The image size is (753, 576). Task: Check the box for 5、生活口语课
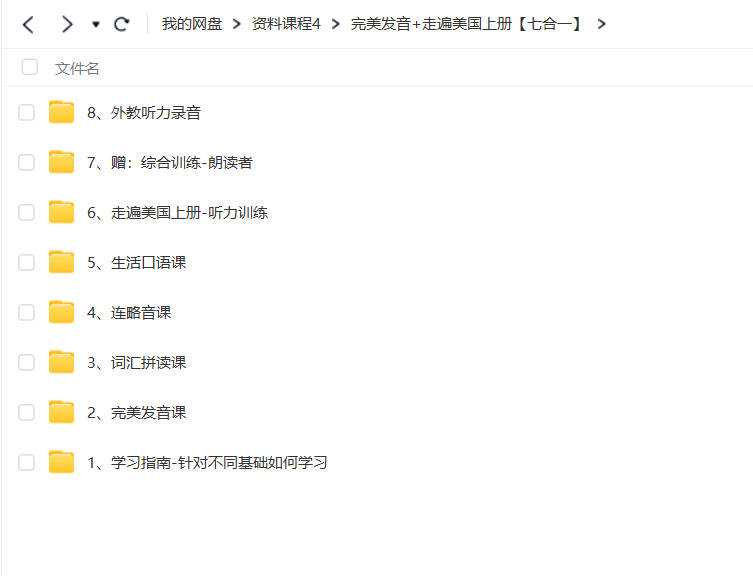(x=26, y=262)
